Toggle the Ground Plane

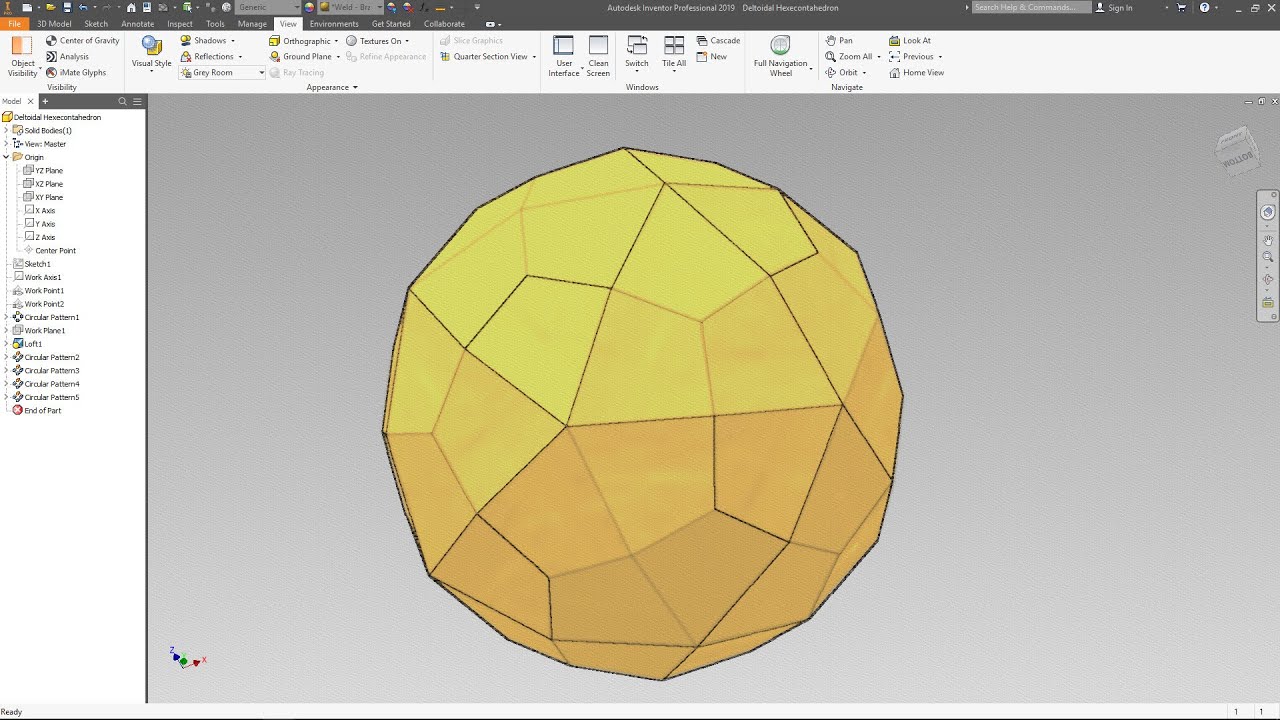pos(300,57)
